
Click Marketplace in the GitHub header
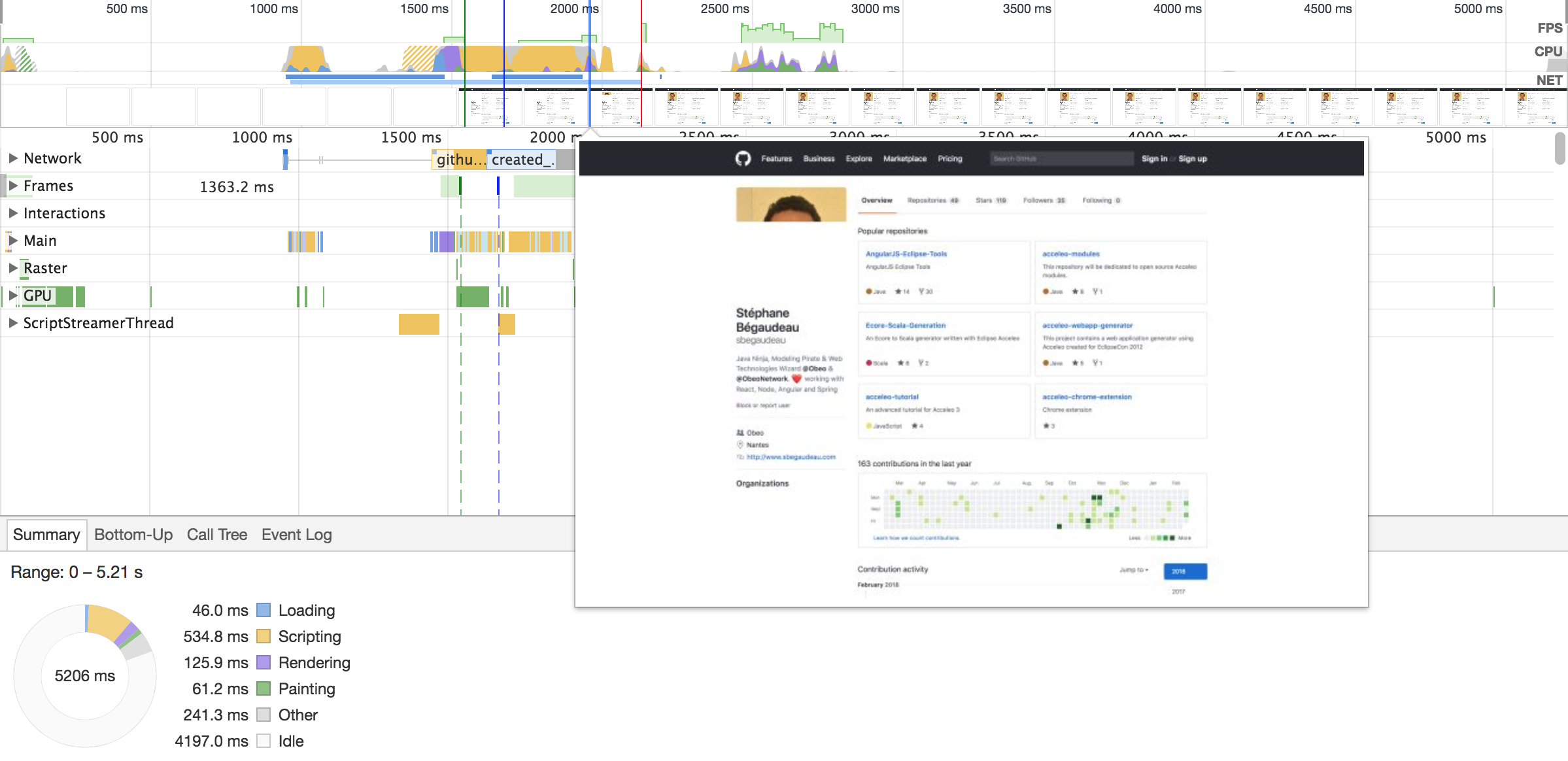(904, 159)
